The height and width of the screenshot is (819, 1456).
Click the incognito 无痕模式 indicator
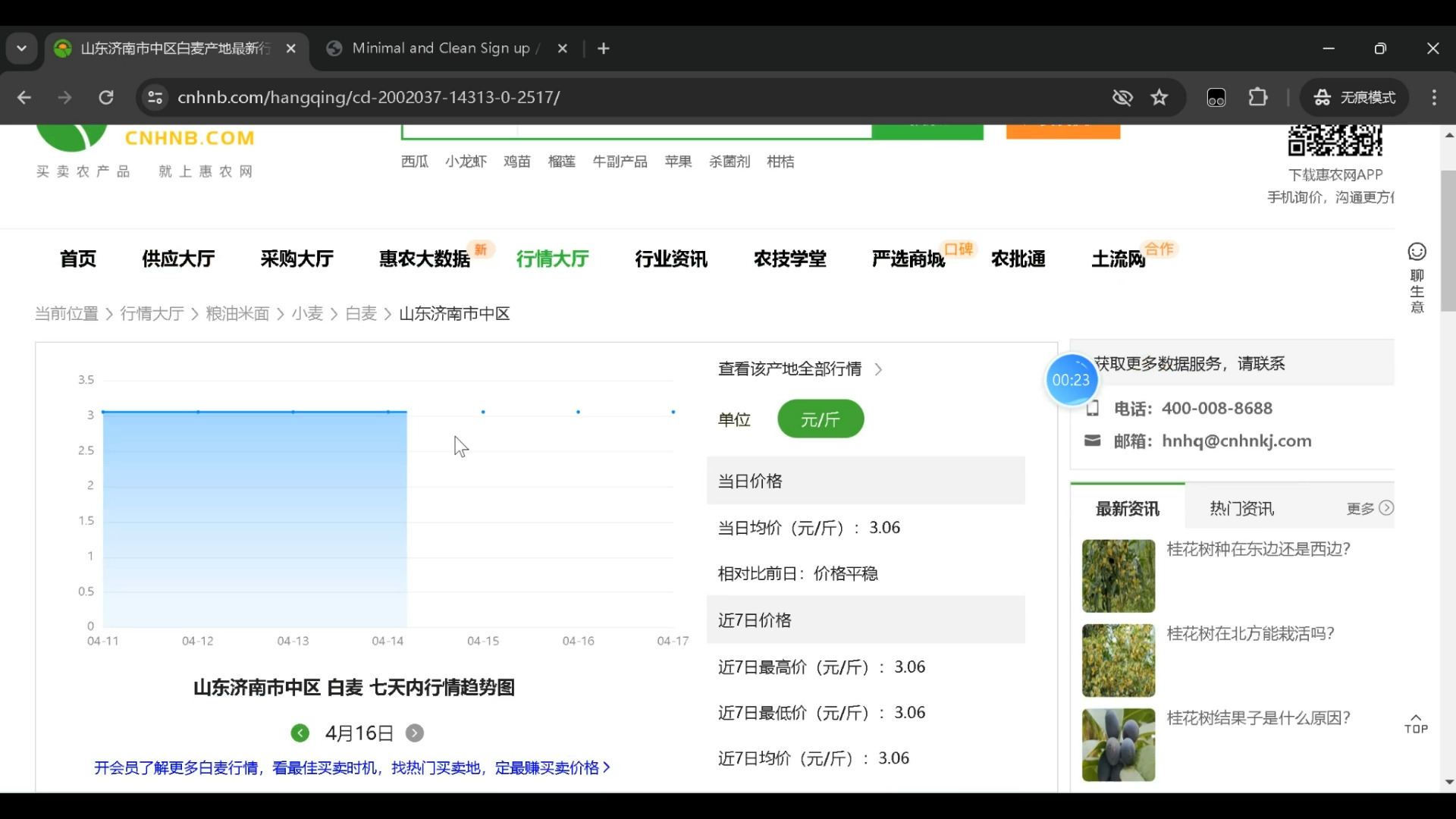click(1354, 97)
